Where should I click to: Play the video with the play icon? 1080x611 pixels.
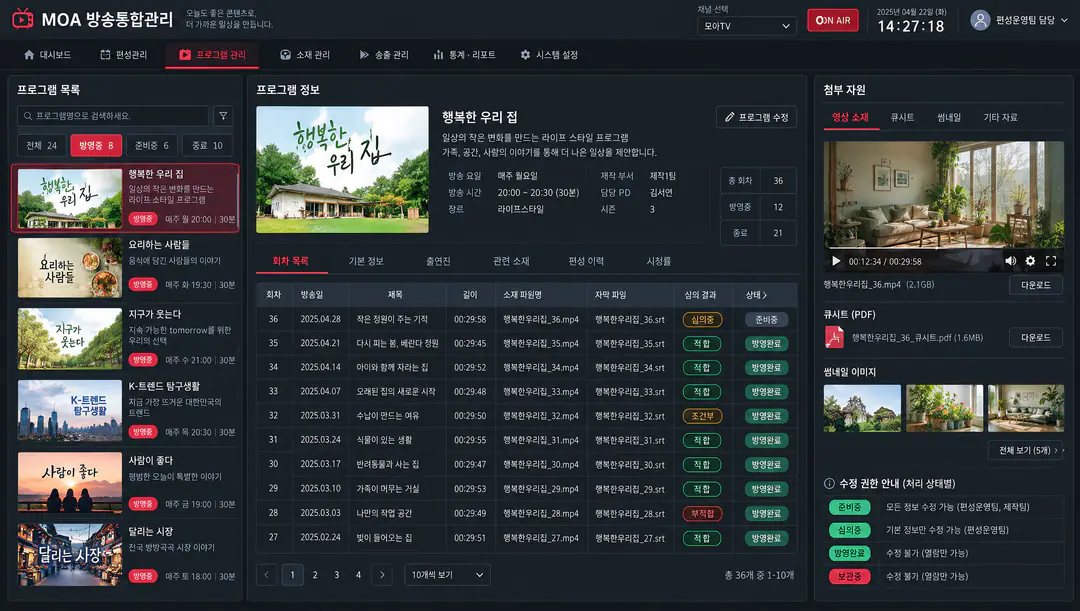[835, 261]
